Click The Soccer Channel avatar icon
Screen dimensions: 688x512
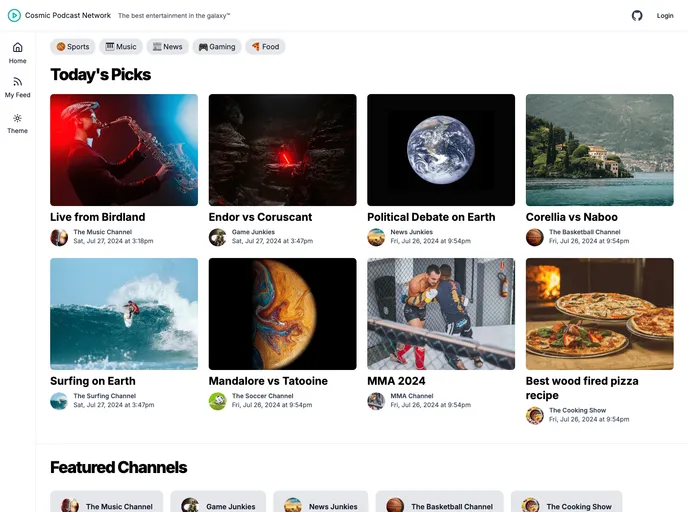(x=218, y=401)
